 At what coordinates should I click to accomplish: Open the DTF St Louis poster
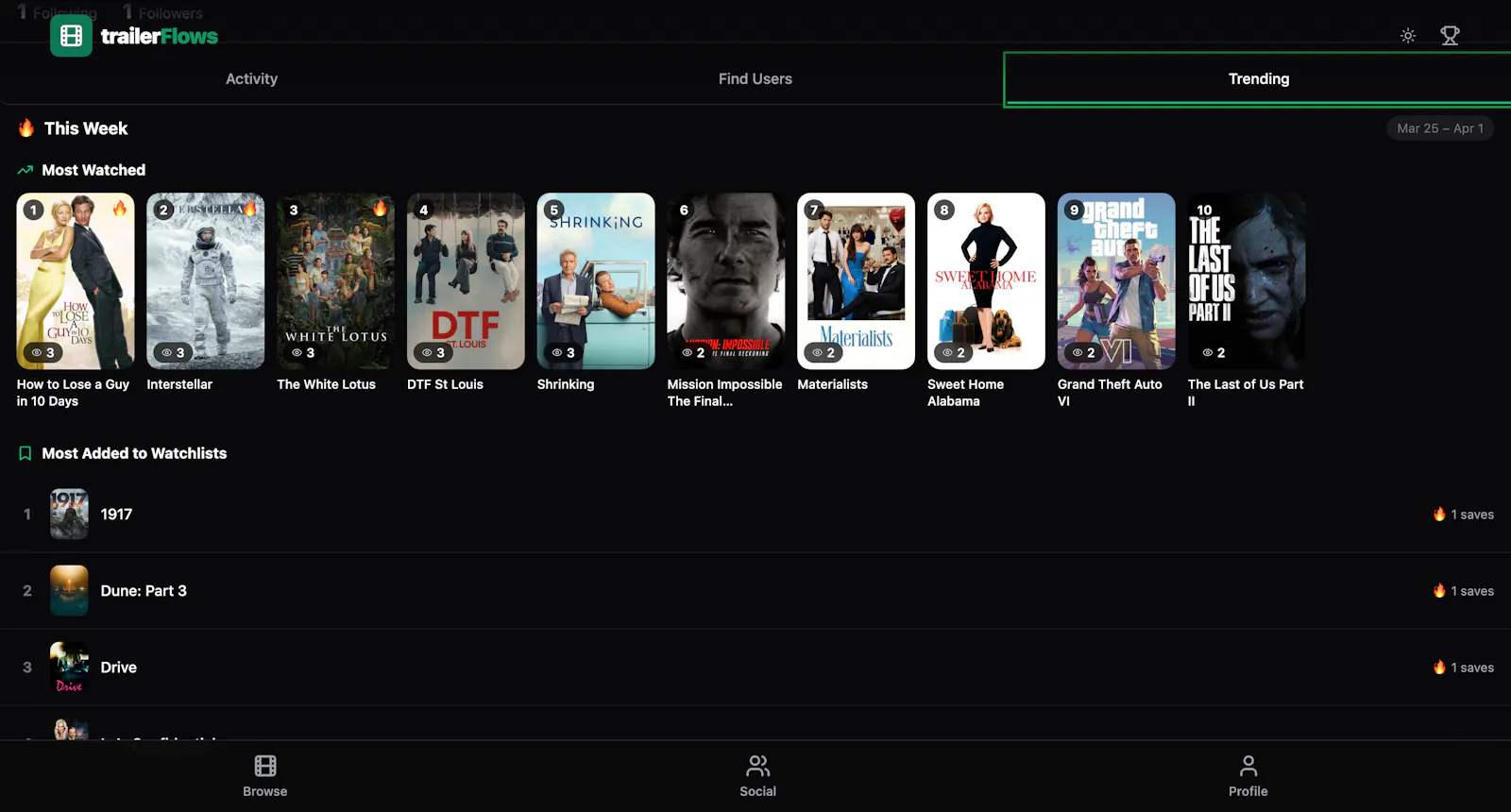(466, 281)
